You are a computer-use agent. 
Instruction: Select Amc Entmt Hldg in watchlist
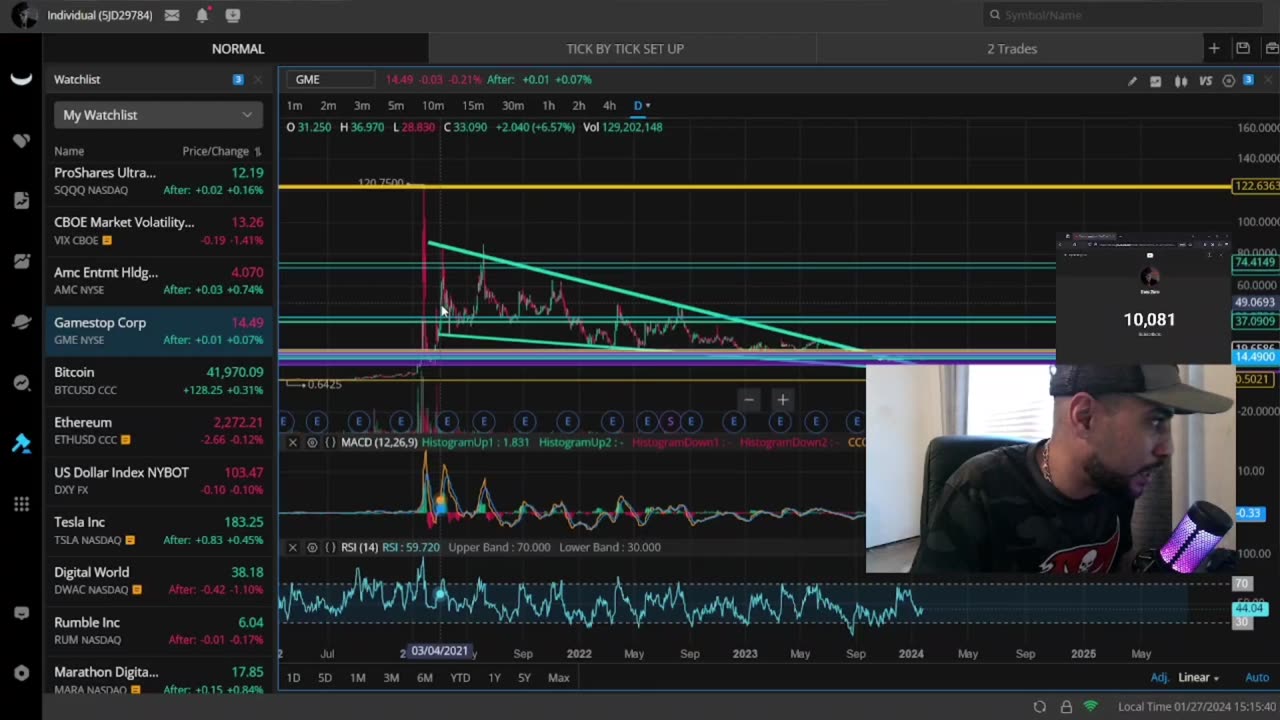(x=158, y=280)
